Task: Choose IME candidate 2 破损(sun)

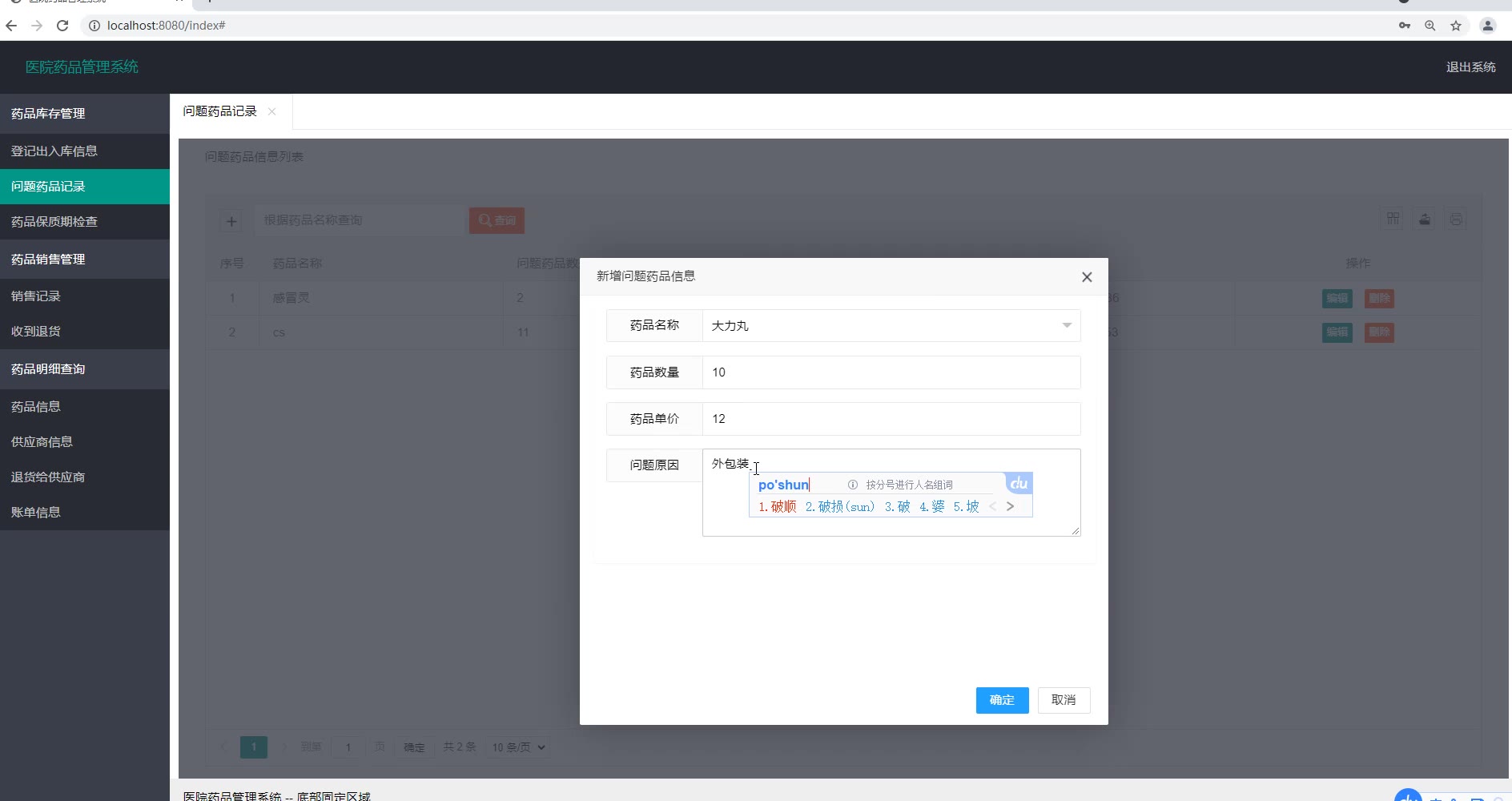Action: [840, 507]
